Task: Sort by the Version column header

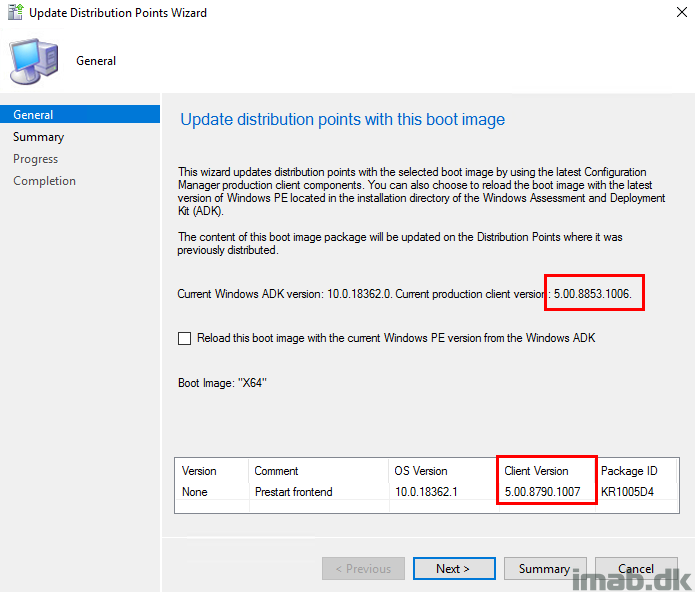Action: point(199,471)
